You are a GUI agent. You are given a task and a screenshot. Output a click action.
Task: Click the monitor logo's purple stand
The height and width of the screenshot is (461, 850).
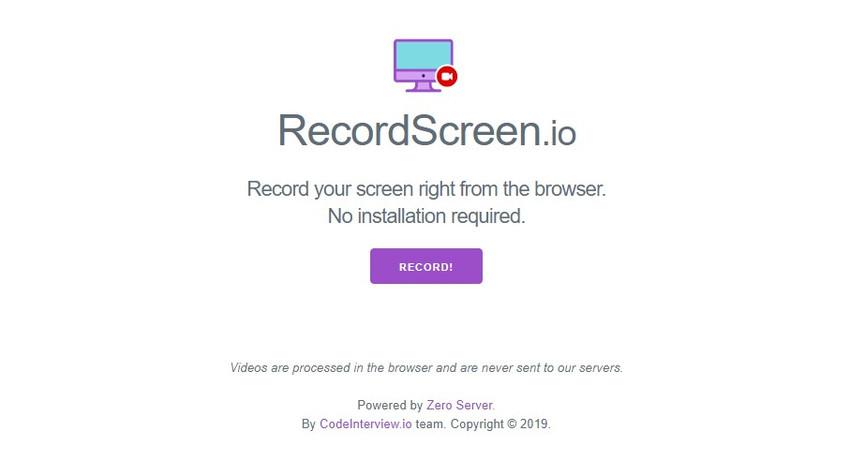pyautogui.click(x=423, y=87)
